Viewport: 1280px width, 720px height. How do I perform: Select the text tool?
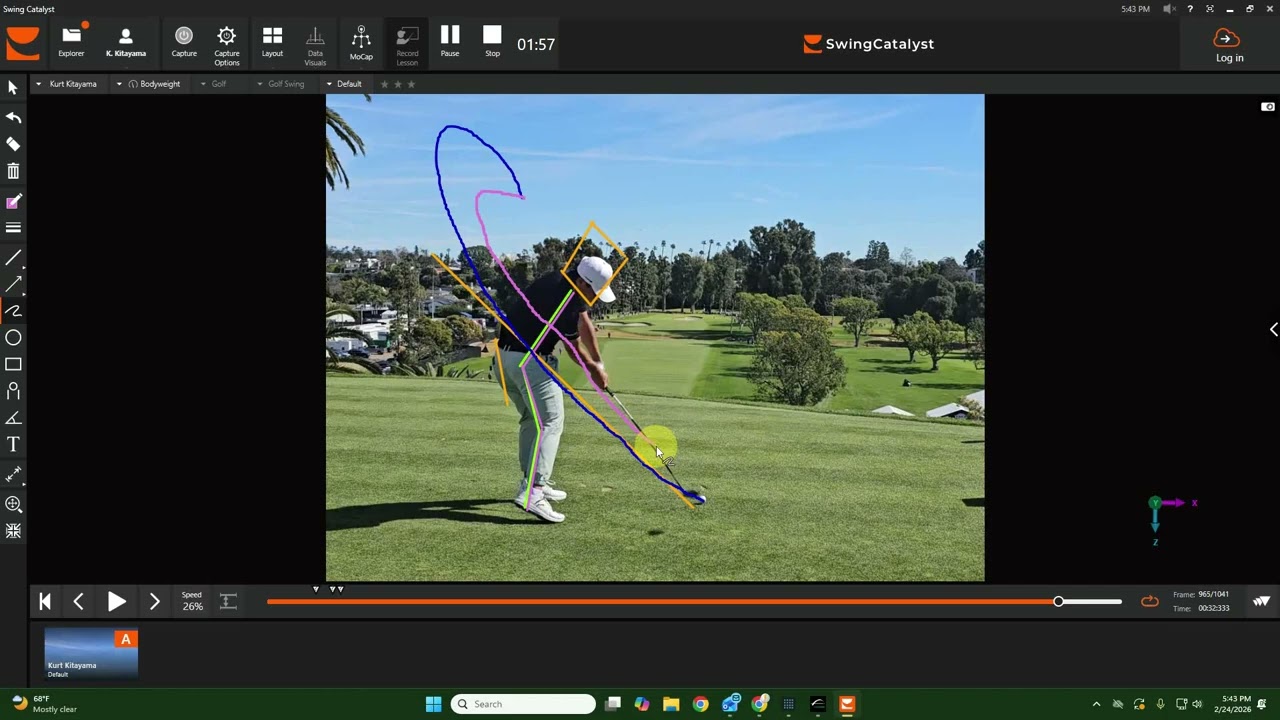click(13, 444)
